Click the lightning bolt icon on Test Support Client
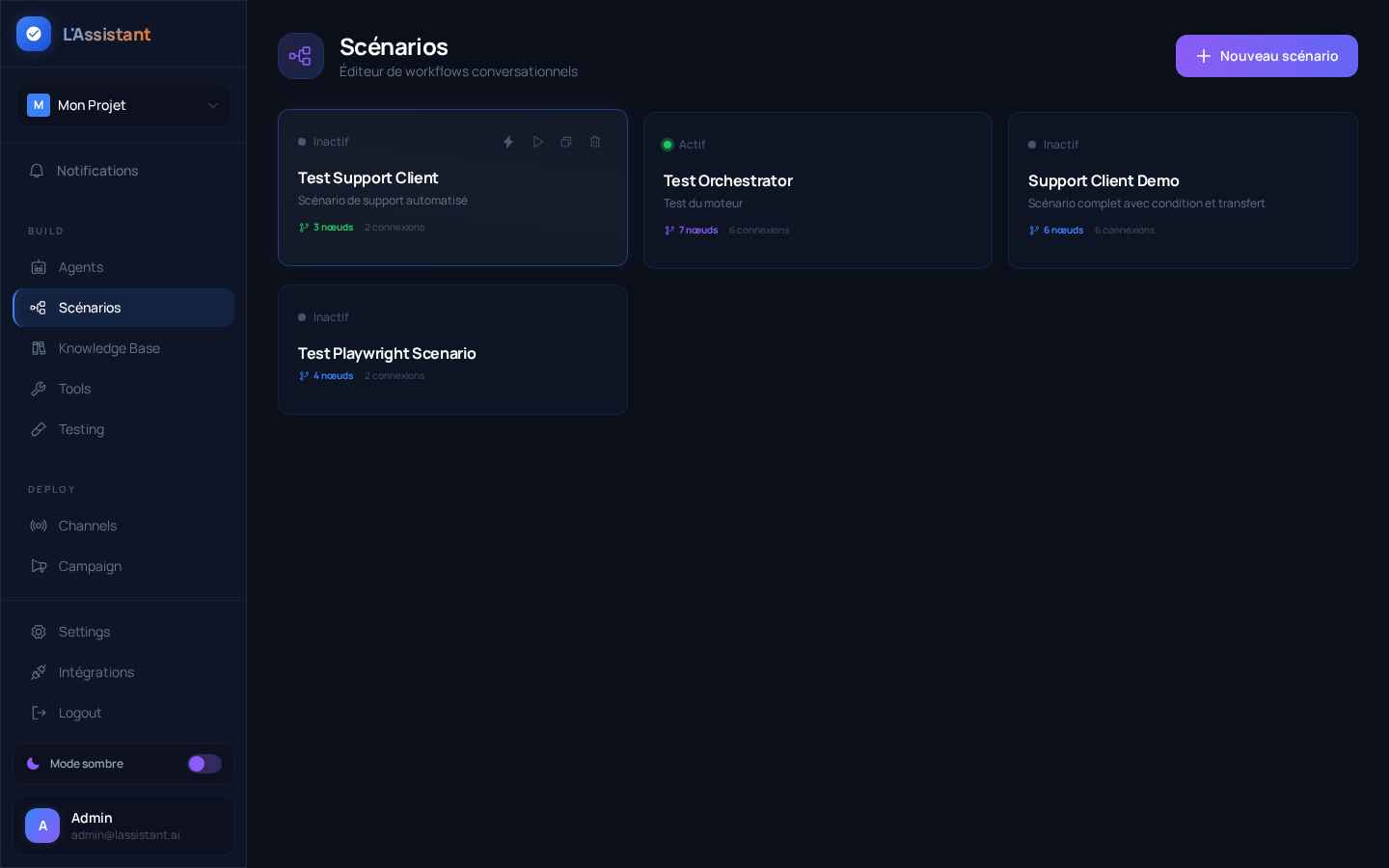This screenshot has width=1389, height=868. tap(508, 142)
